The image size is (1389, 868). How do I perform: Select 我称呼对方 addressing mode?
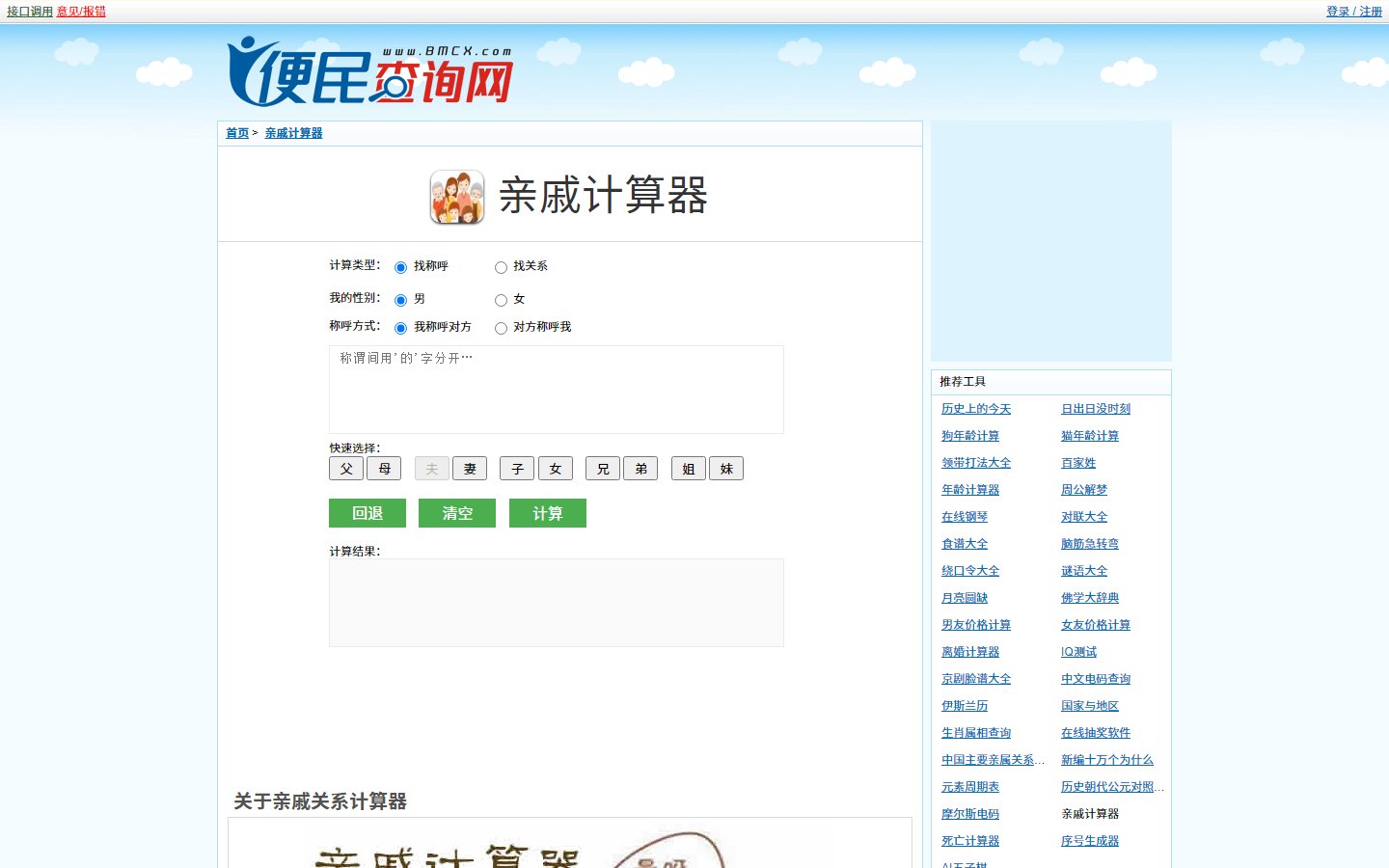coord(400,328)
